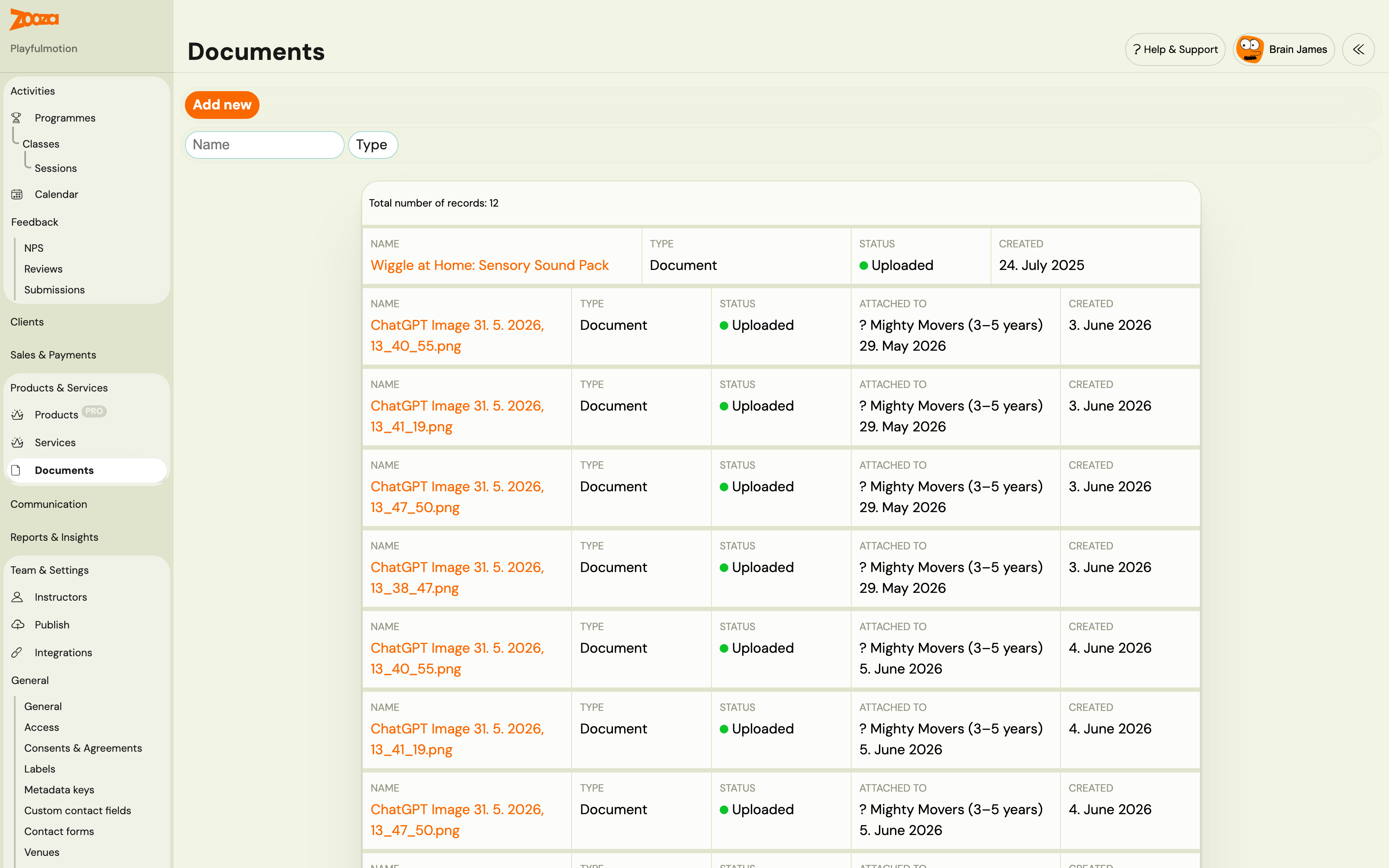Click the Programmes trophy icon

(16, 118)
